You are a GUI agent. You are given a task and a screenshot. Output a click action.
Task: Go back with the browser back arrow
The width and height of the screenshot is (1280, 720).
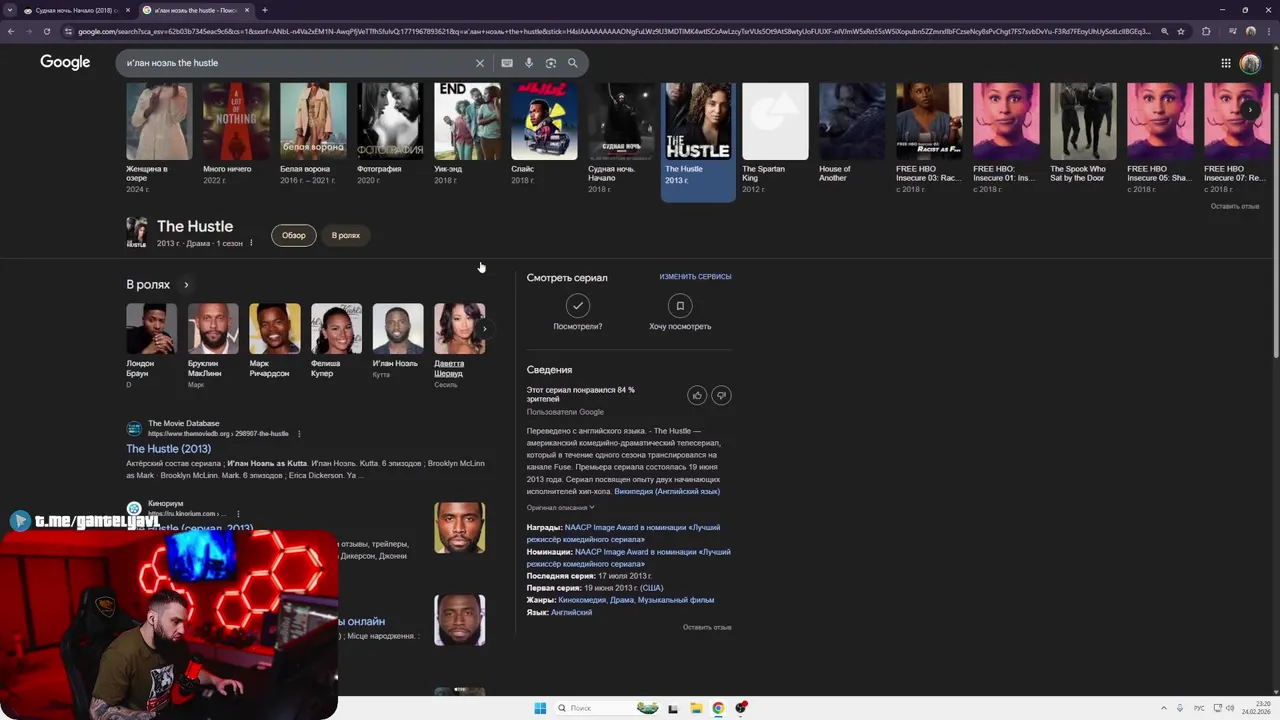pyautogui.click(x=11, y=31)
